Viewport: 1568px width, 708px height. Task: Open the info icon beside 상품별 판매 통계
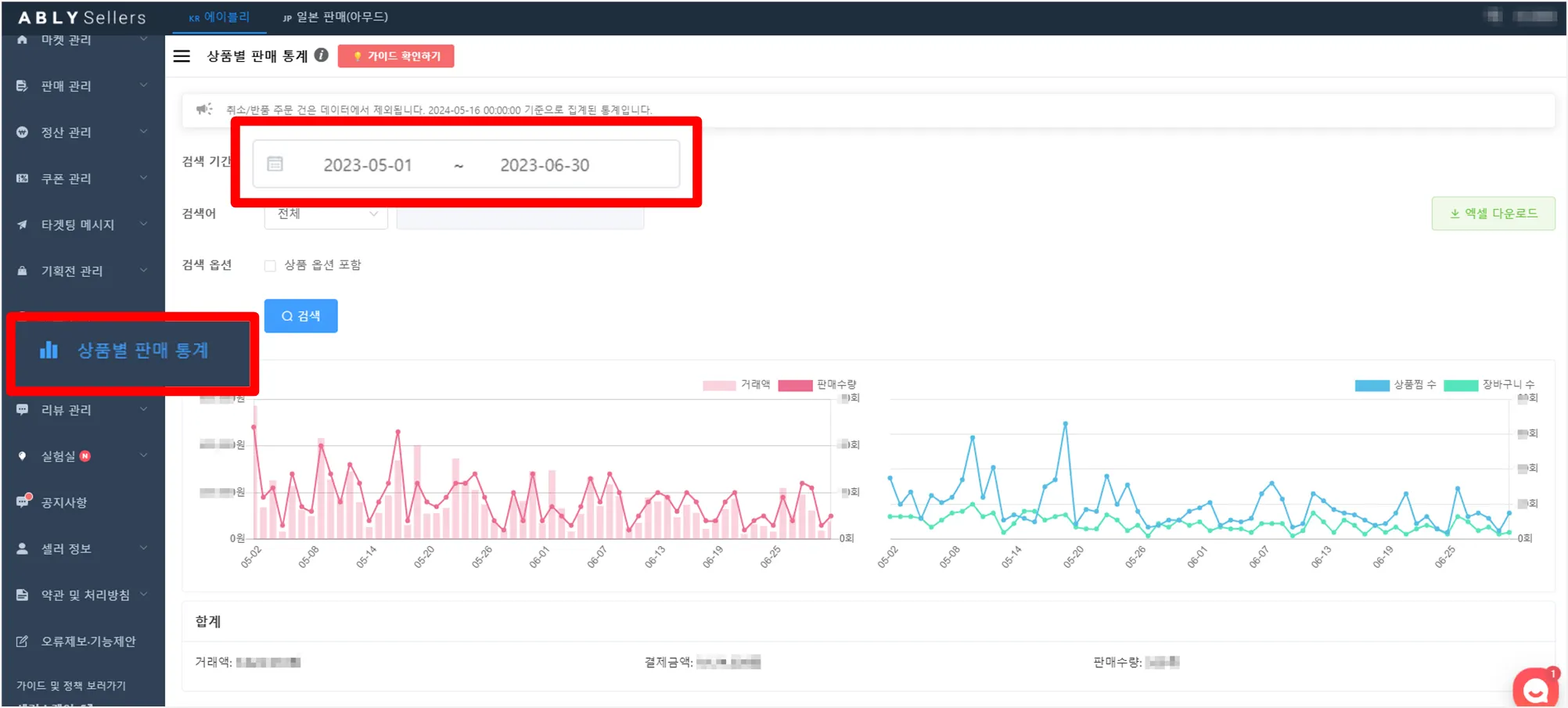[321, 56]
